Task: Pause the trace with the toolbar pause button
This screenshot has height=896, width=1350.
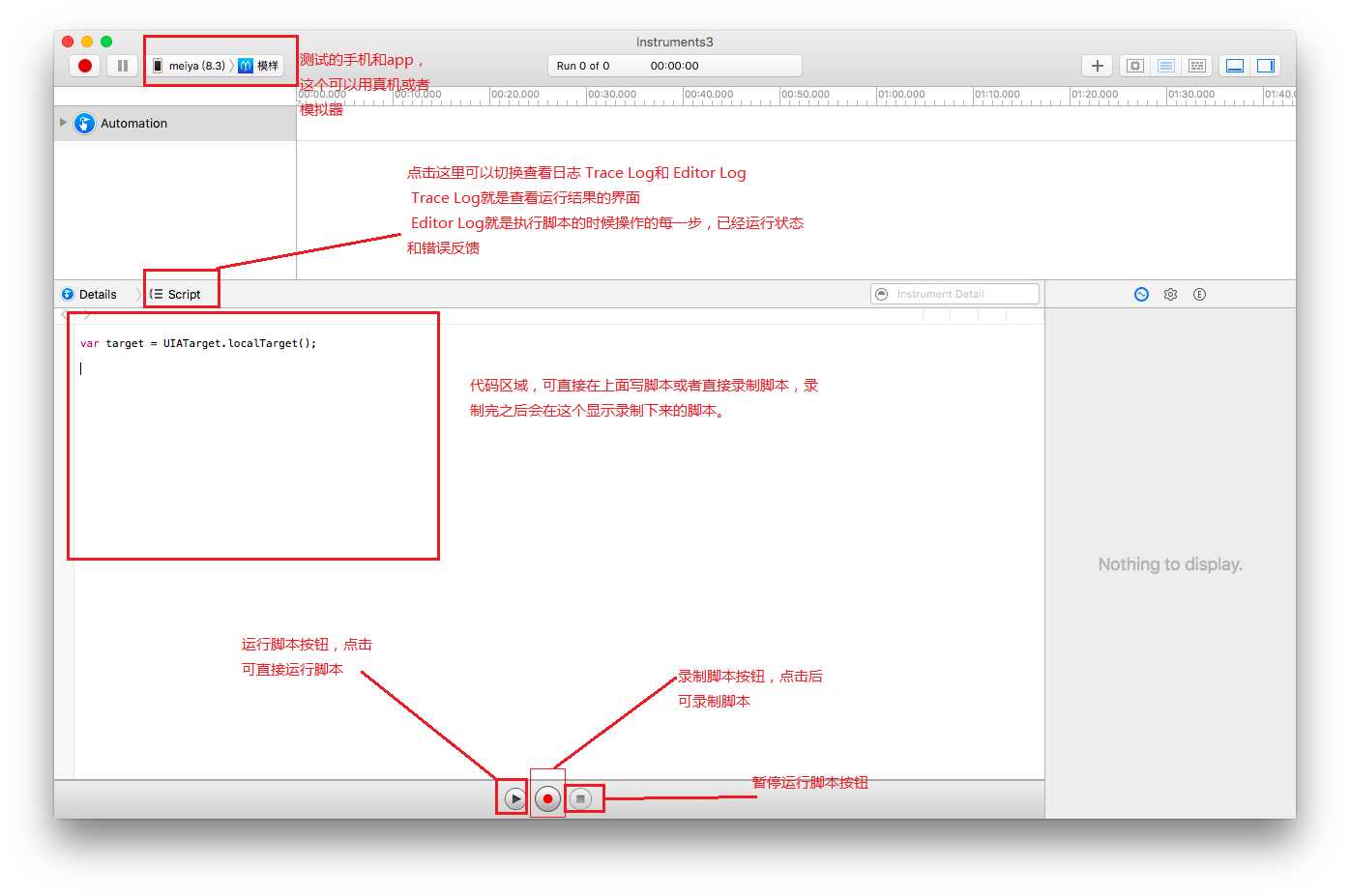Action: 123,66
